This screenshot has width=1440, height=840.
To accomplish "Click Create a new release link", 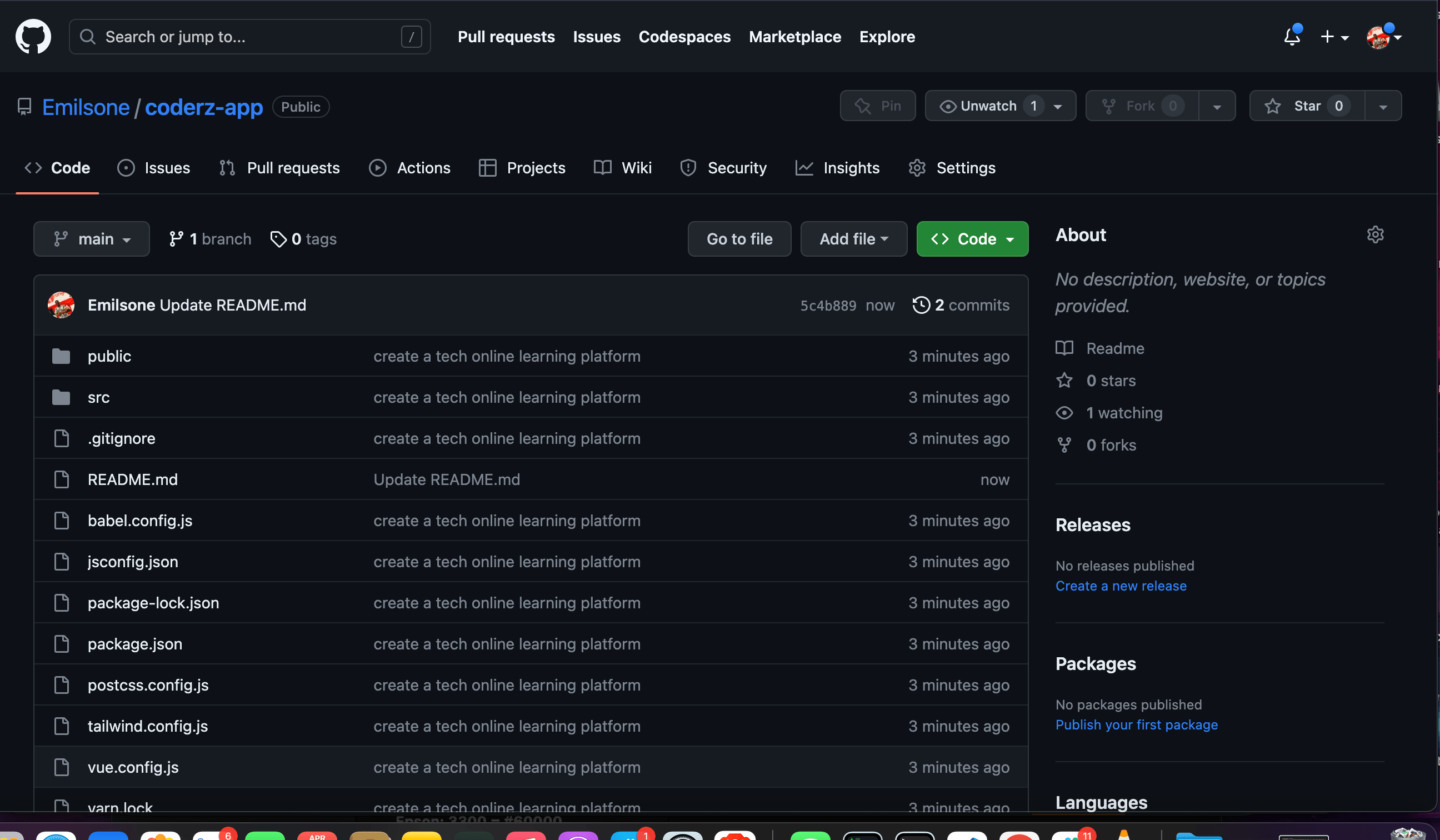I will click(1121, 586).
